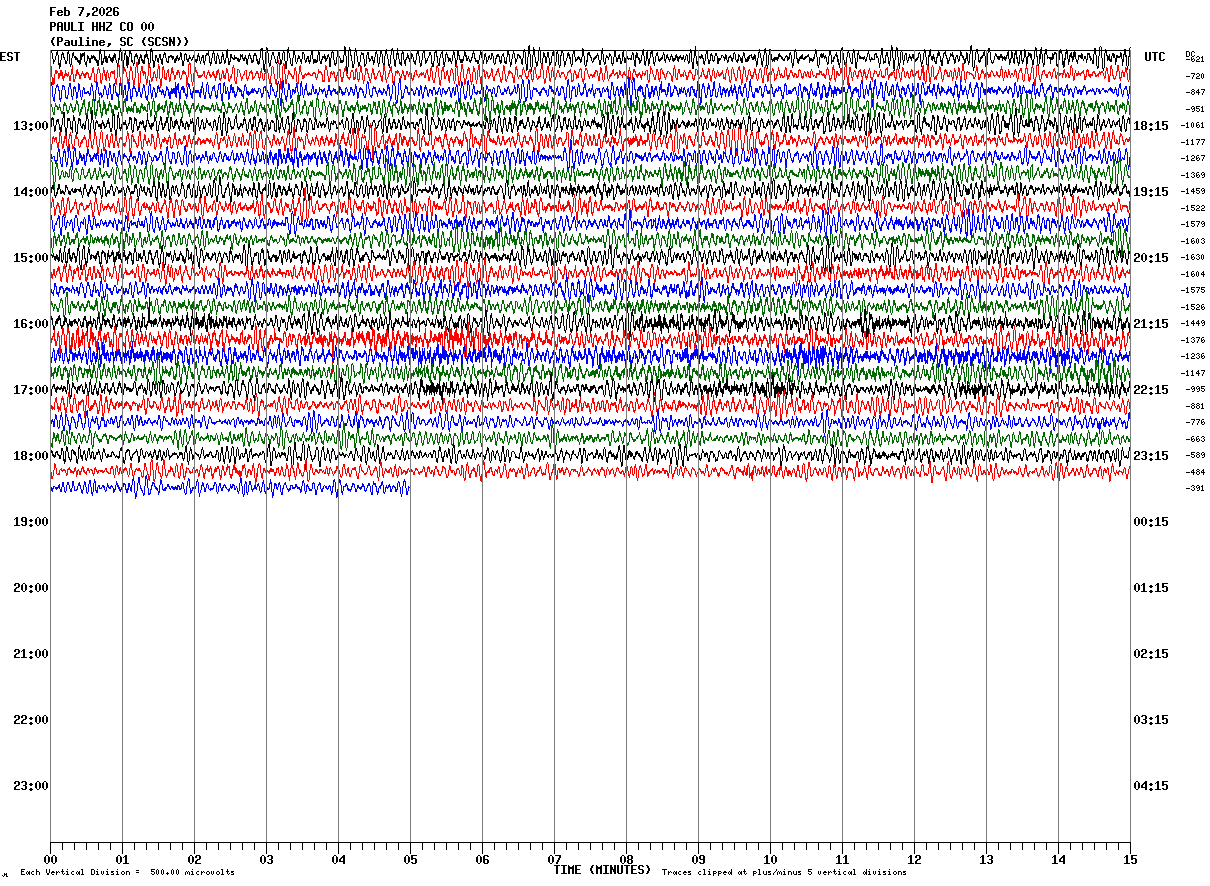
Task: Select the 23:00 EST time label
Action: (x=31, y=786)
